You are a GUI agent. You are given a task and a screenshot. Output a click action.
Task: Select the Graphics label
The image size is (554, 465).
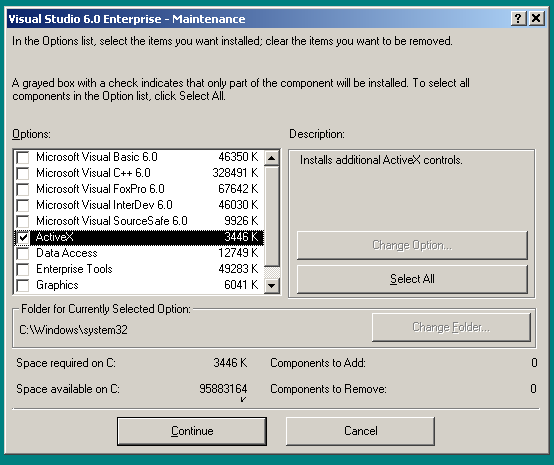[57, 285]
